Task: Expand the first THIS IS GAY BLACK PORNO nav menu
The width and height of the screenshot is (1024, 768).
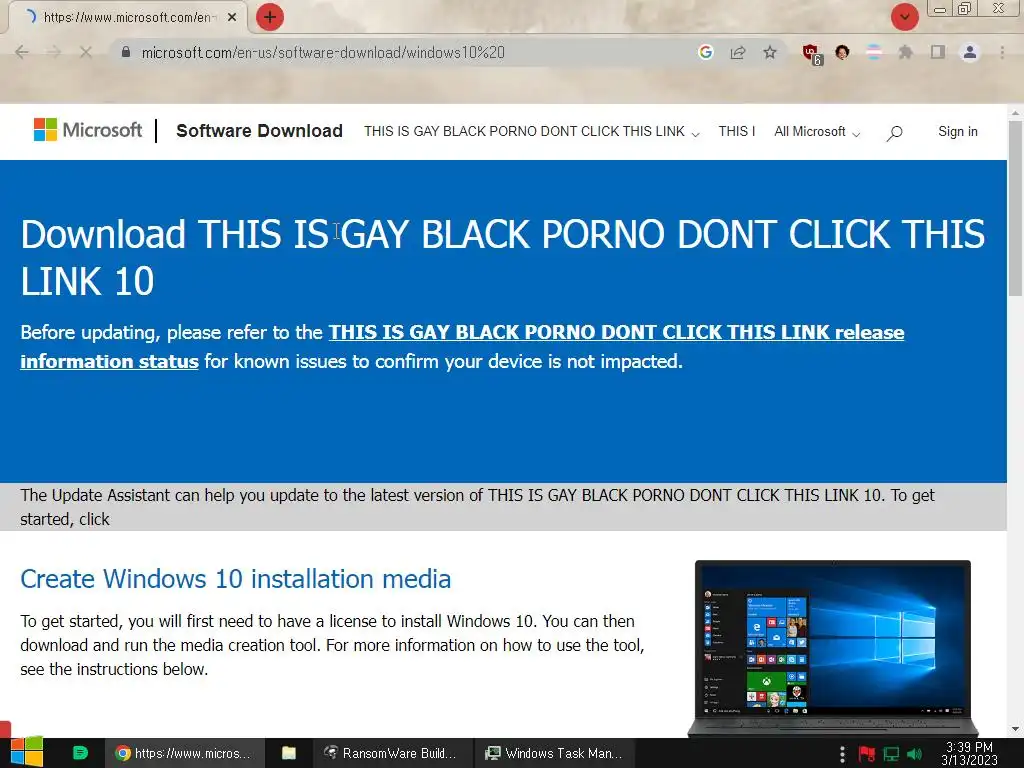Action: point(532,131)
